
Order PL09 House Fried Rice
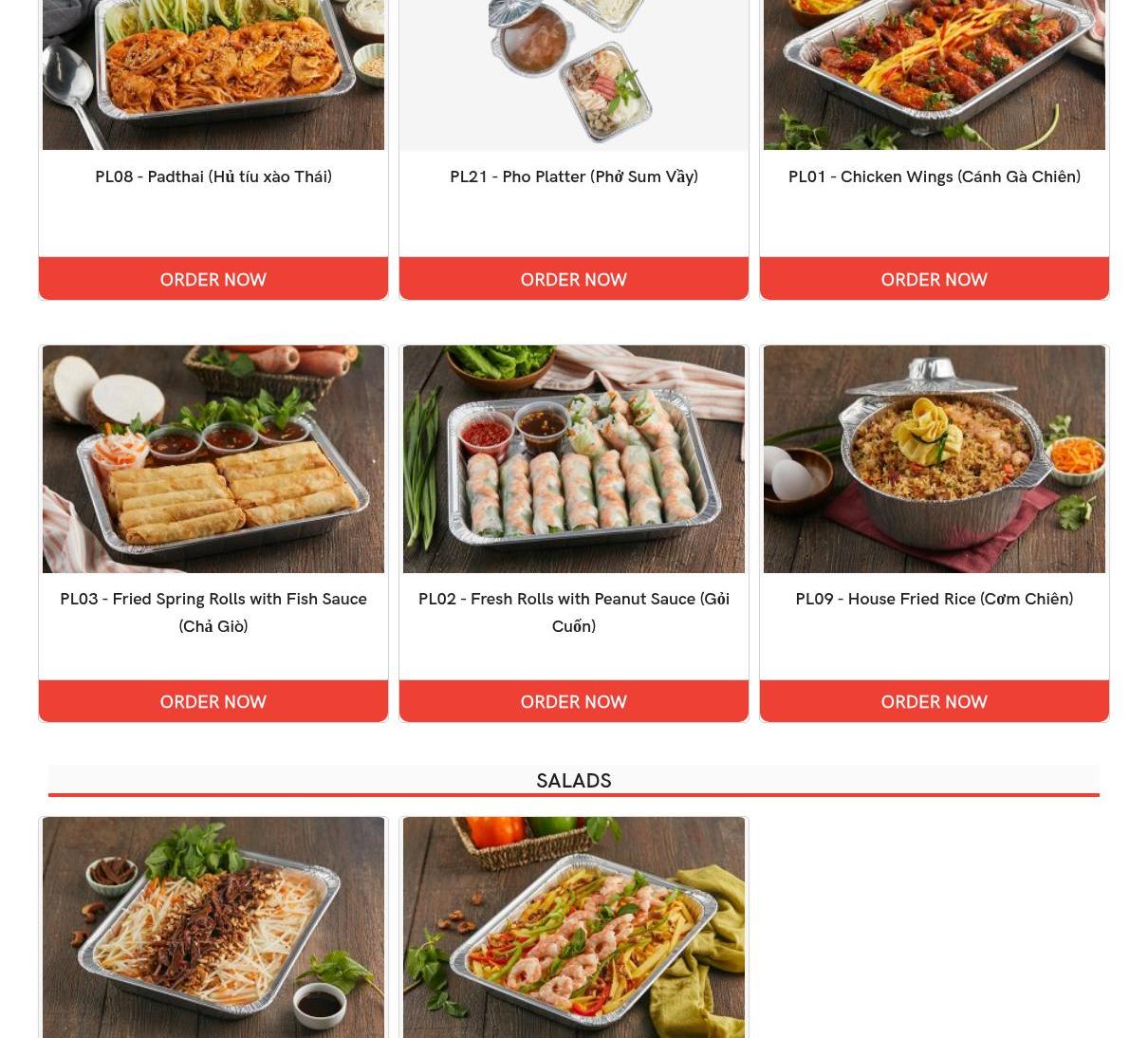coord(935,701)
